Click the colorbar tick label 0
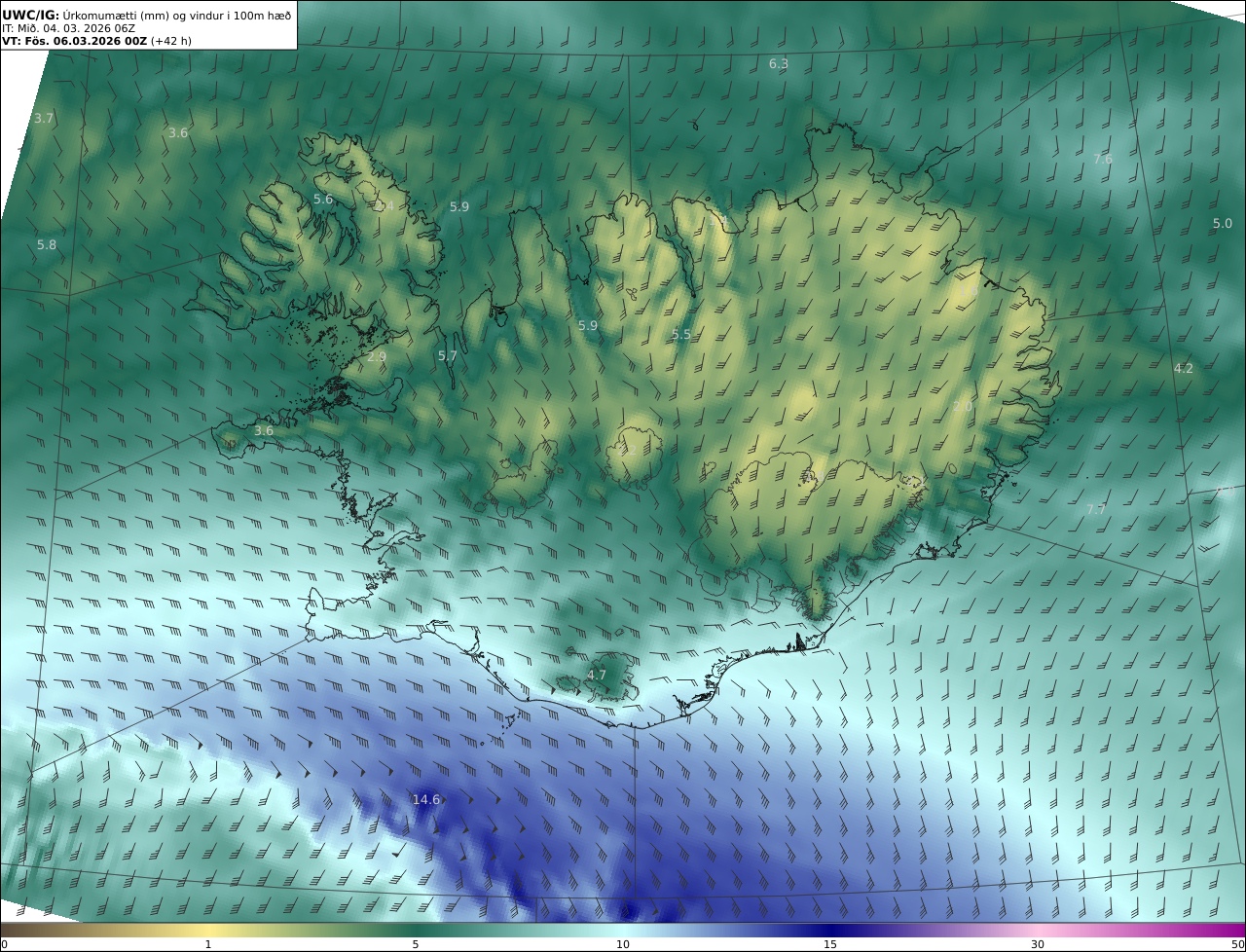1246x952 pixels. pos(4,944)
